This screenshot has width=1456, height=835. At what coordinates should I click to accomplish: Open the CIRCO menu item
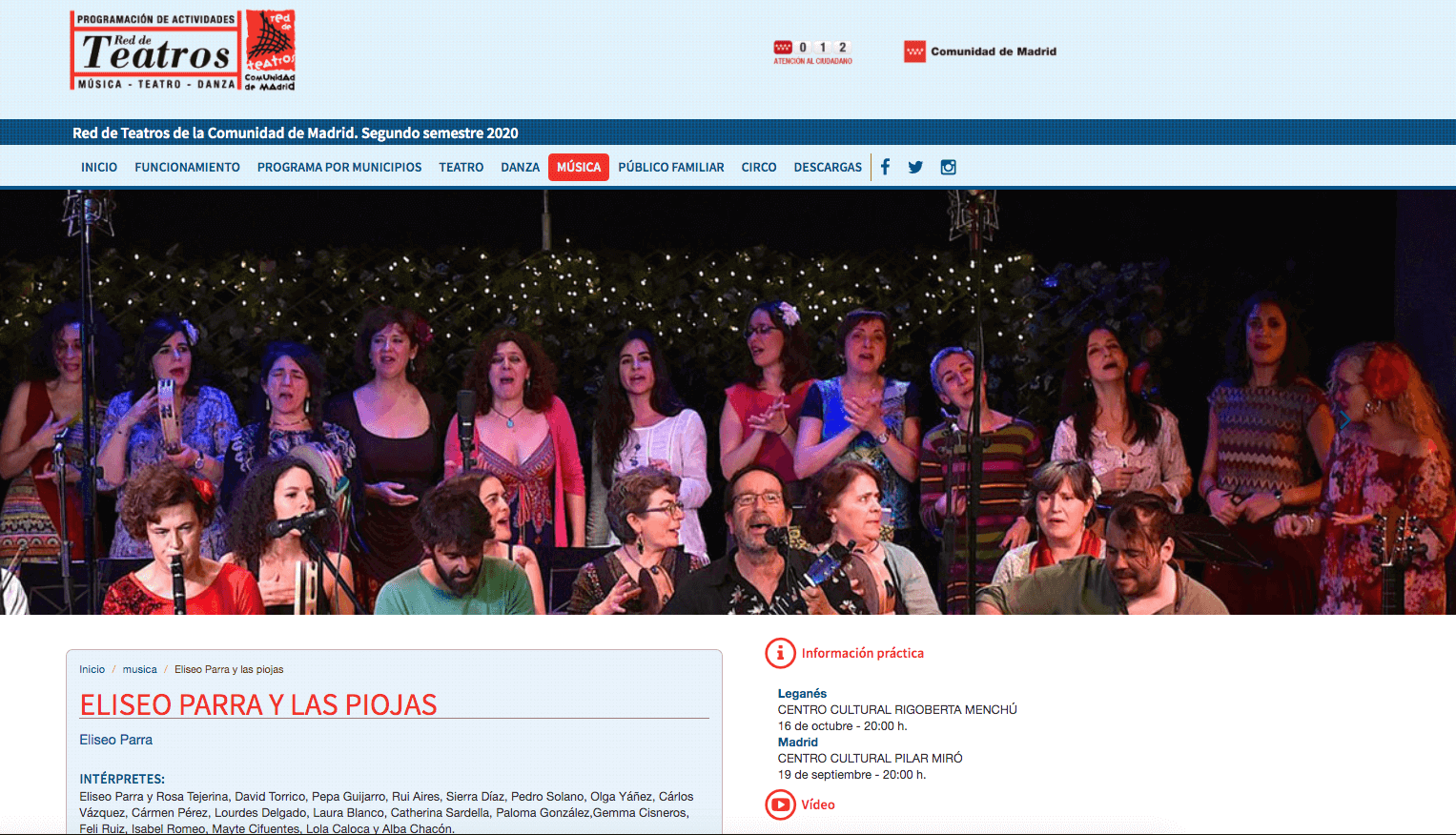point(759,167)
